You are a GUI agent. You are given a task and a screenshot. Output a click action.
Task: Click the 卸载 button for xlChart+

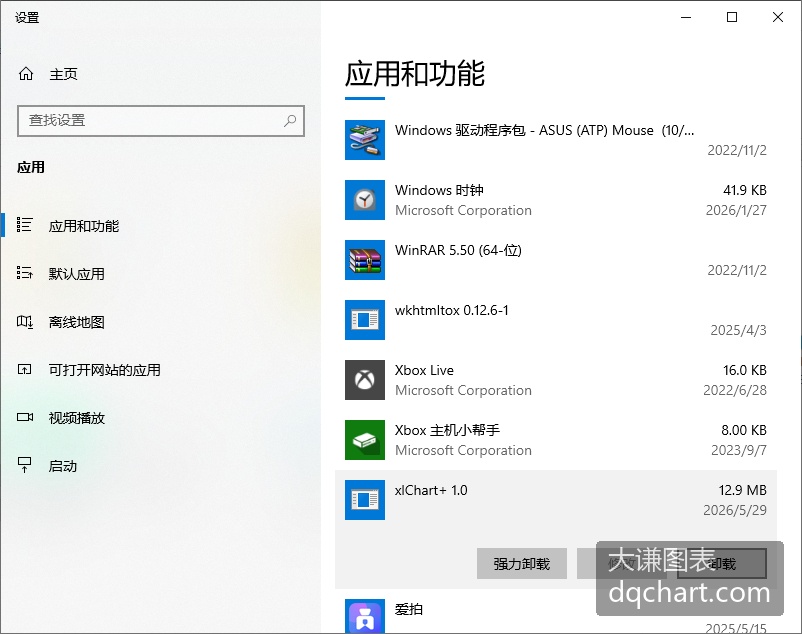click(x=722, y=564)
